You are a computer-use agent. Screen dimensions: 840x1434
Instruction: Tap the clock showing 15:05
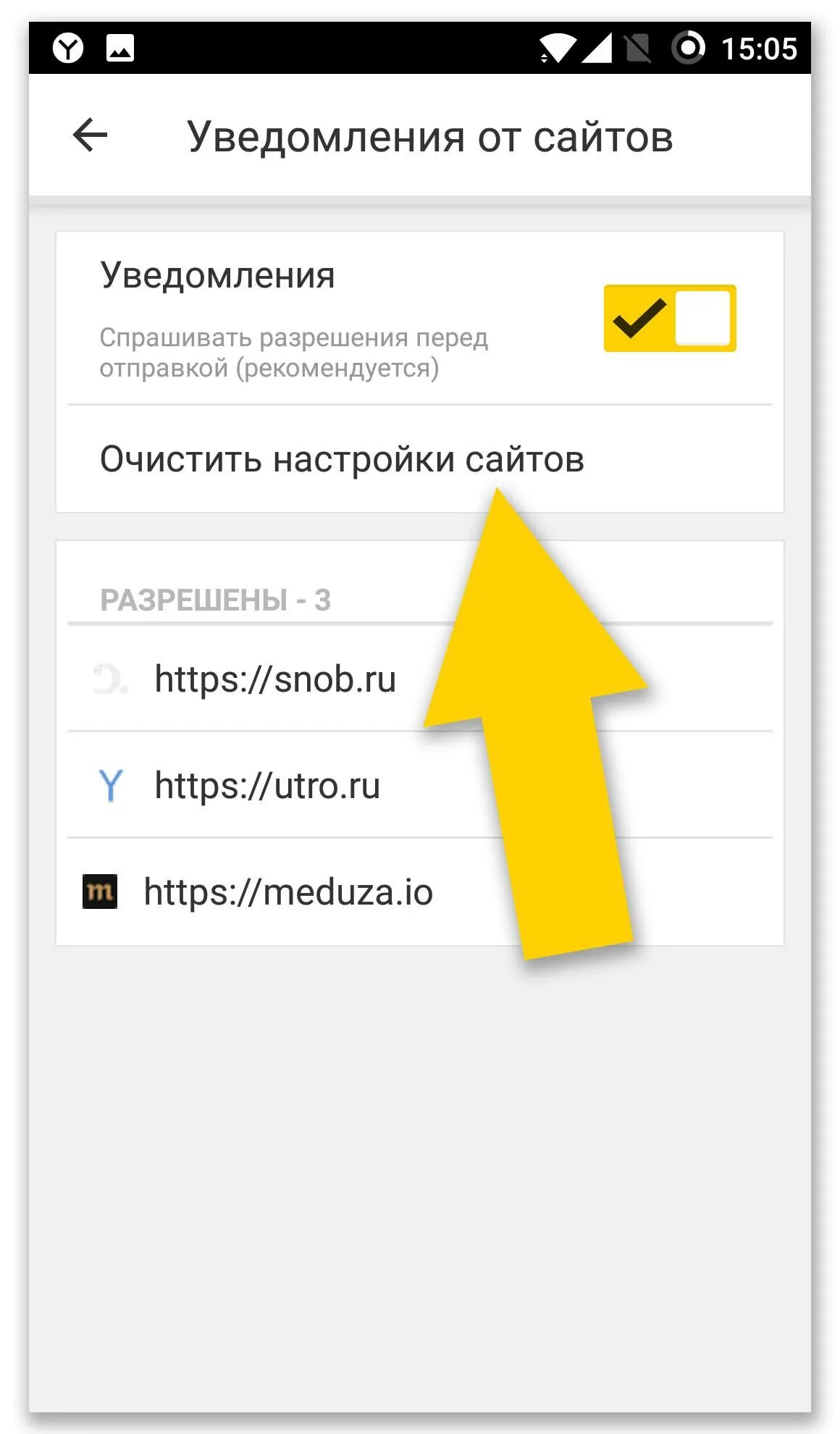click(759, 49)
